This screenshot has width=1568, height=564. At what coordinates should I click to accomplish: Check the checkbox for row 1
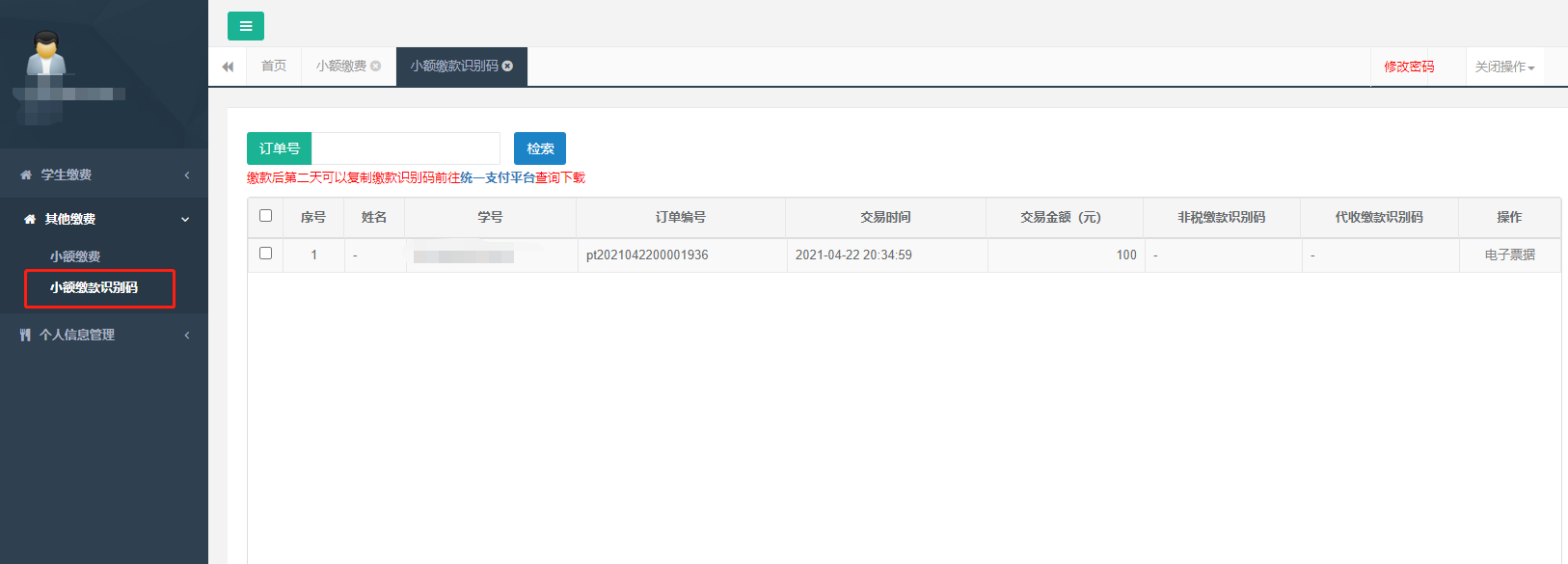pos(265,254)
